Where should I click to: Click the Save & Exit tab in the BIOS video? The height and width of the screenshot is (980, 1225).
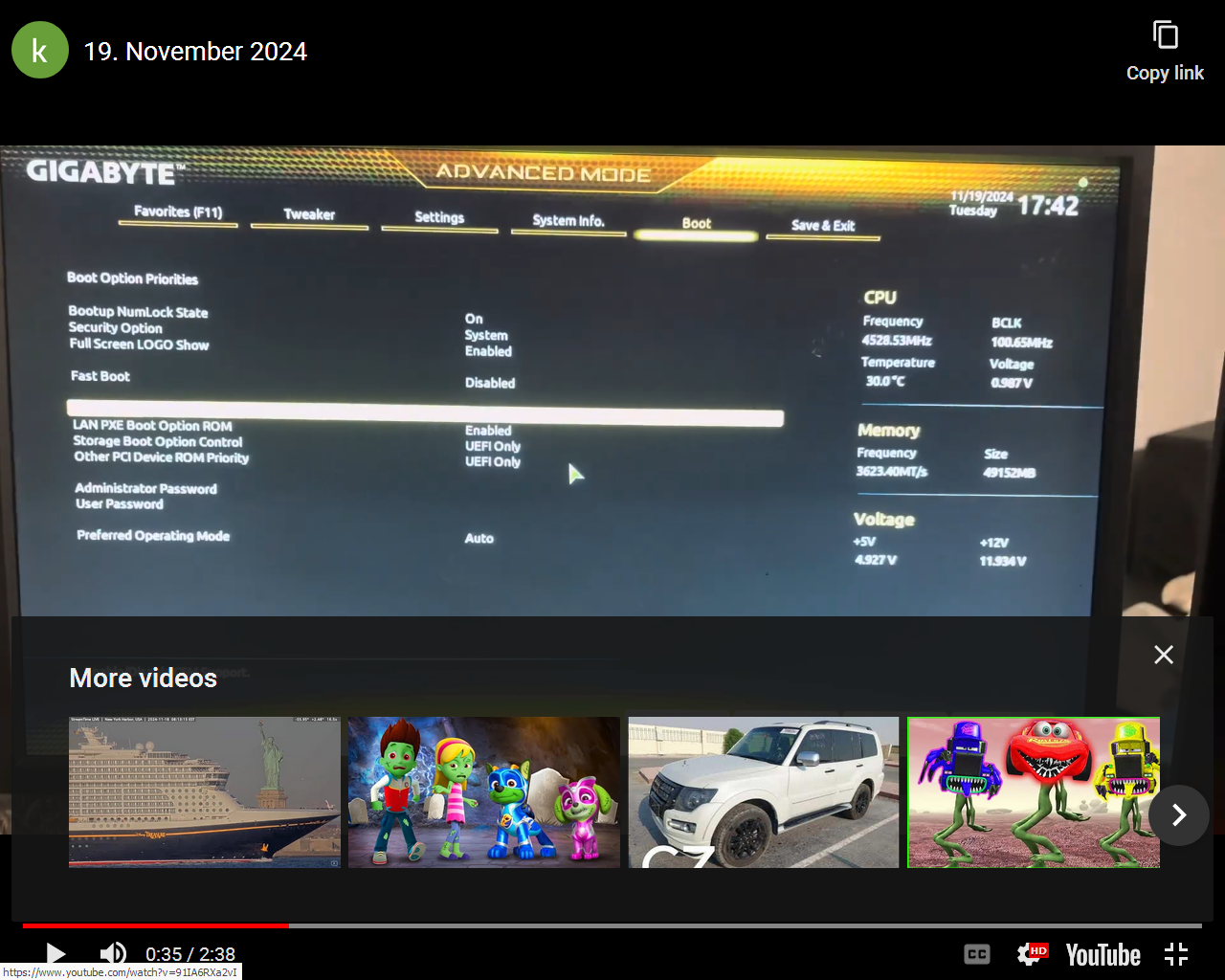point(823,226)
